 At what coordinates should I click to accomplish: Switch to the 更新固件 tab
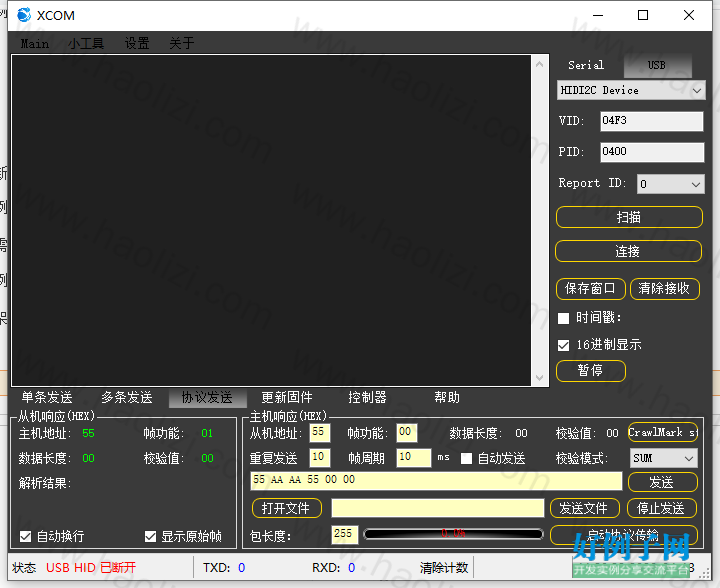(x=287, y=398)
